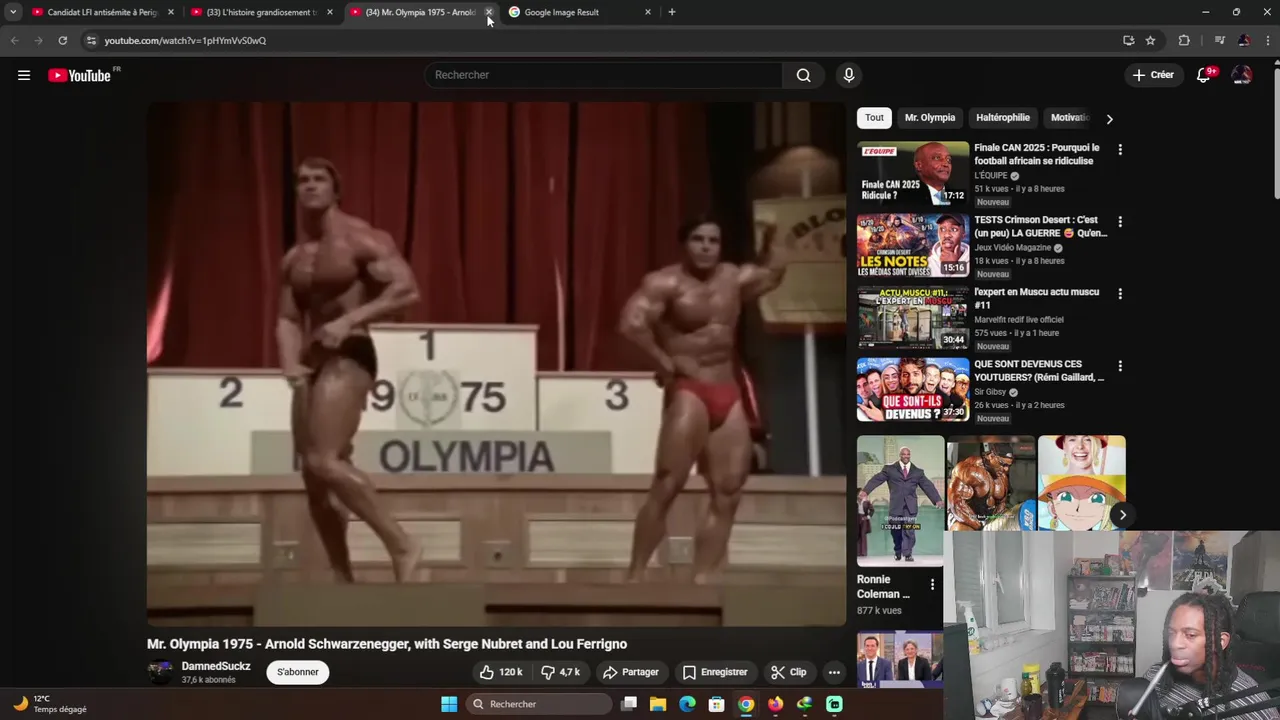Open the DamnedSuckz channel avatar
This screenshot has height=720, width=1280.
pyautogui.click(x=160, y=672)
